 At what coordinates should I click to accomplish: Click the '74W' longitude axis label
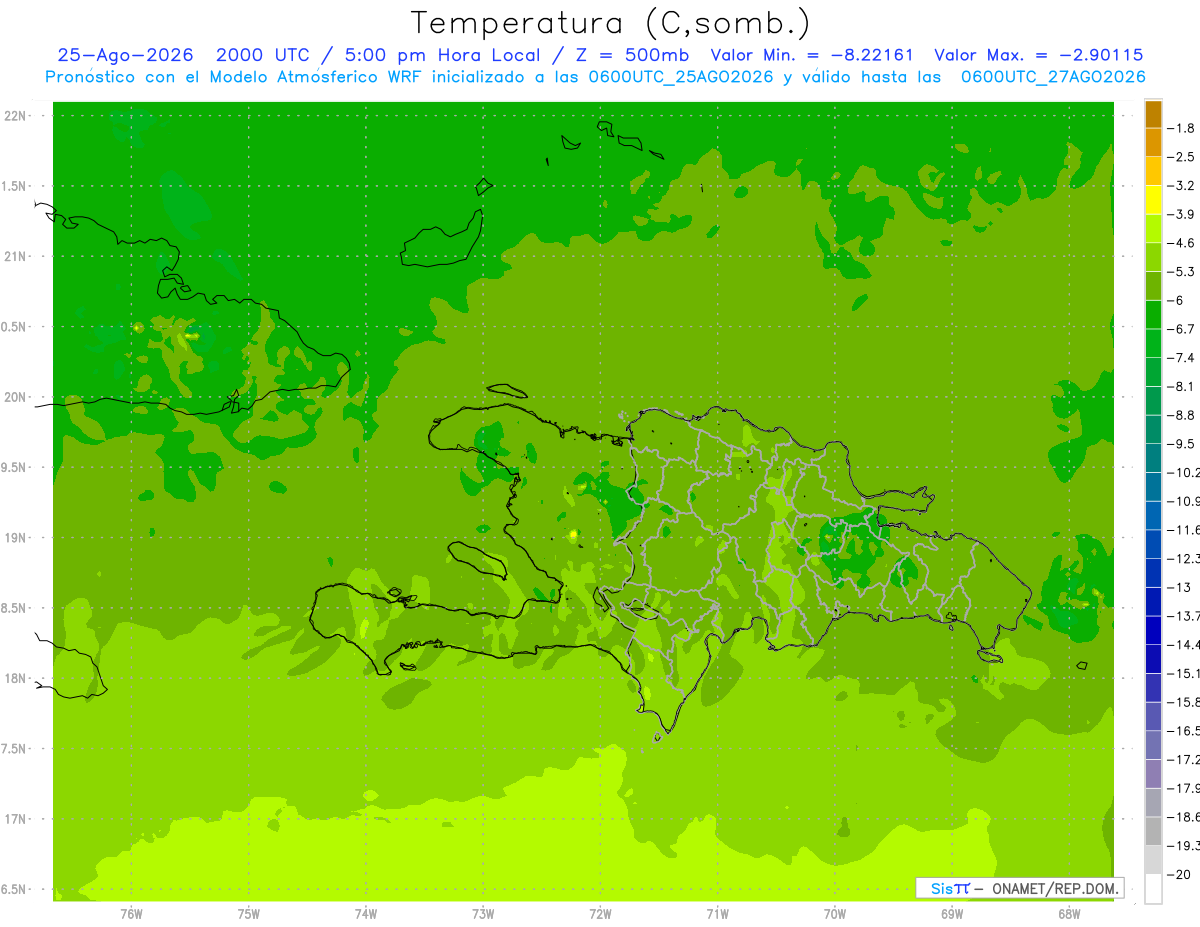365,914
